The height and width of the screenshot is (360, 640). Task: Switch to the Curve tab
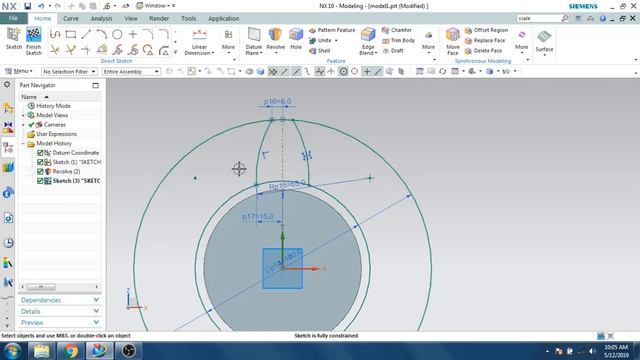point(71,18)
